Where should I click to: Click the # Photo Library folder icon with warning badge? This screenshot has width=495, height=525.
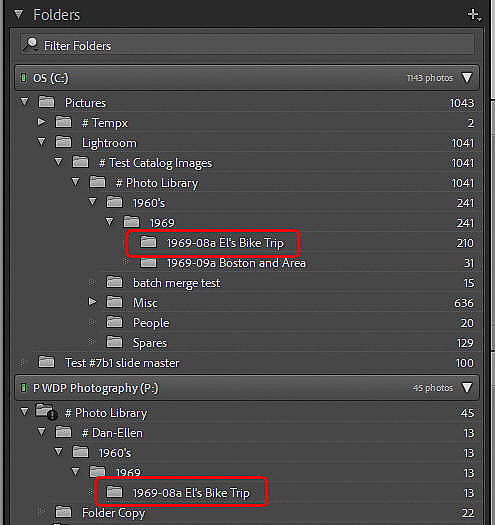pos(47,411)
